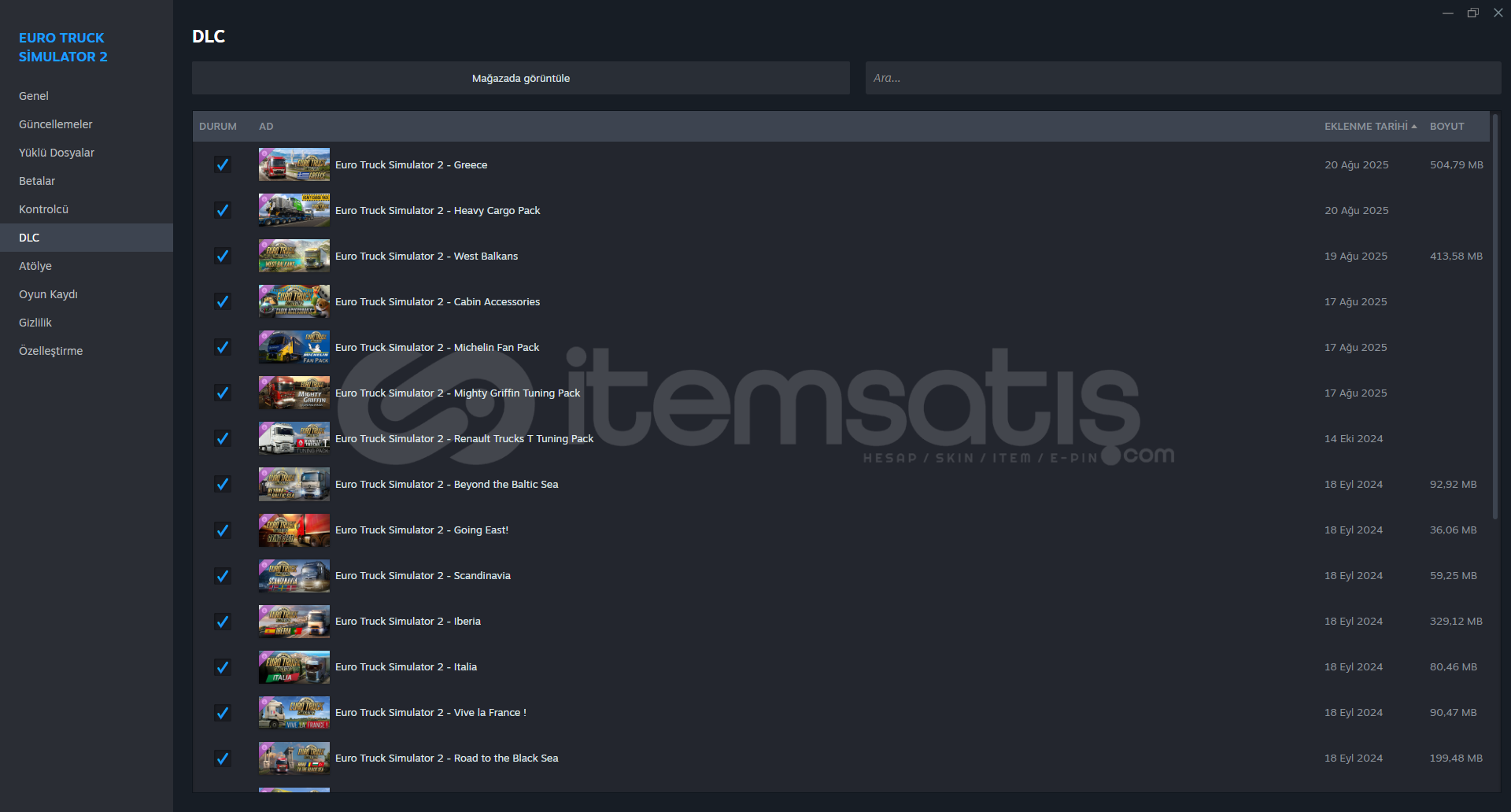Toggle the Road to the Black Sea checkbox
Image resolution: width=1511 pixels, height=812 pixels.
(x=223, y=758)
